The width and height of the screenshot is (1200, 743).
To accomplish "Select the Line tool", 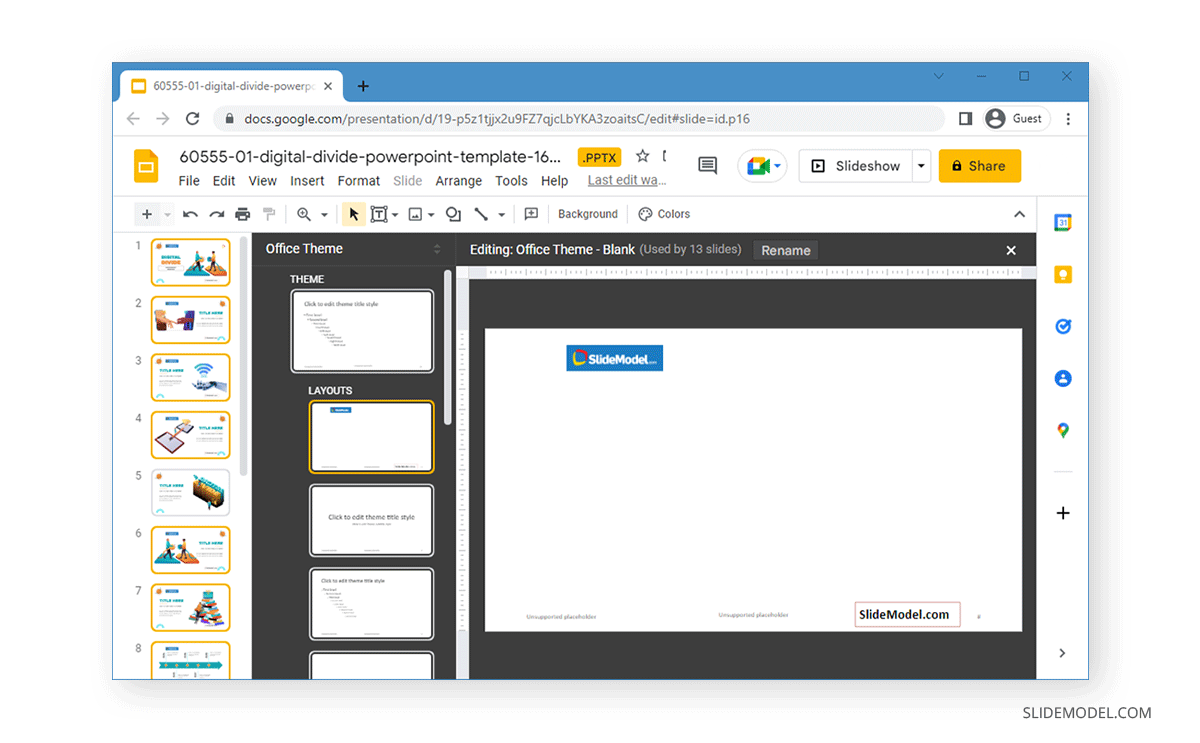I will coord(483,213).
